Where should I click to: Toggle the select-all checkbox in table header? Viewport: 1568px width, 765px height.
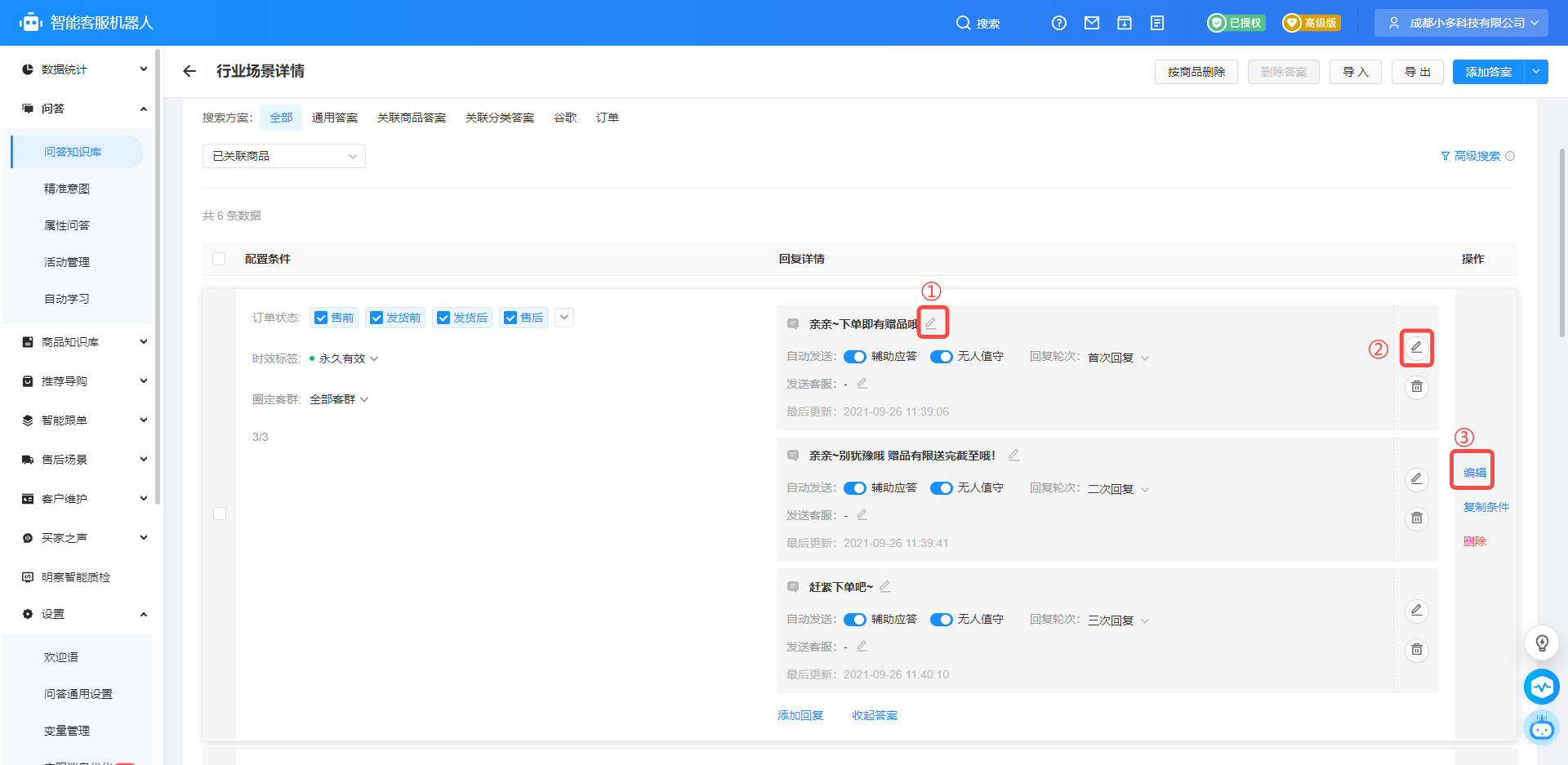pyautogui.click(x=219, y=259)
